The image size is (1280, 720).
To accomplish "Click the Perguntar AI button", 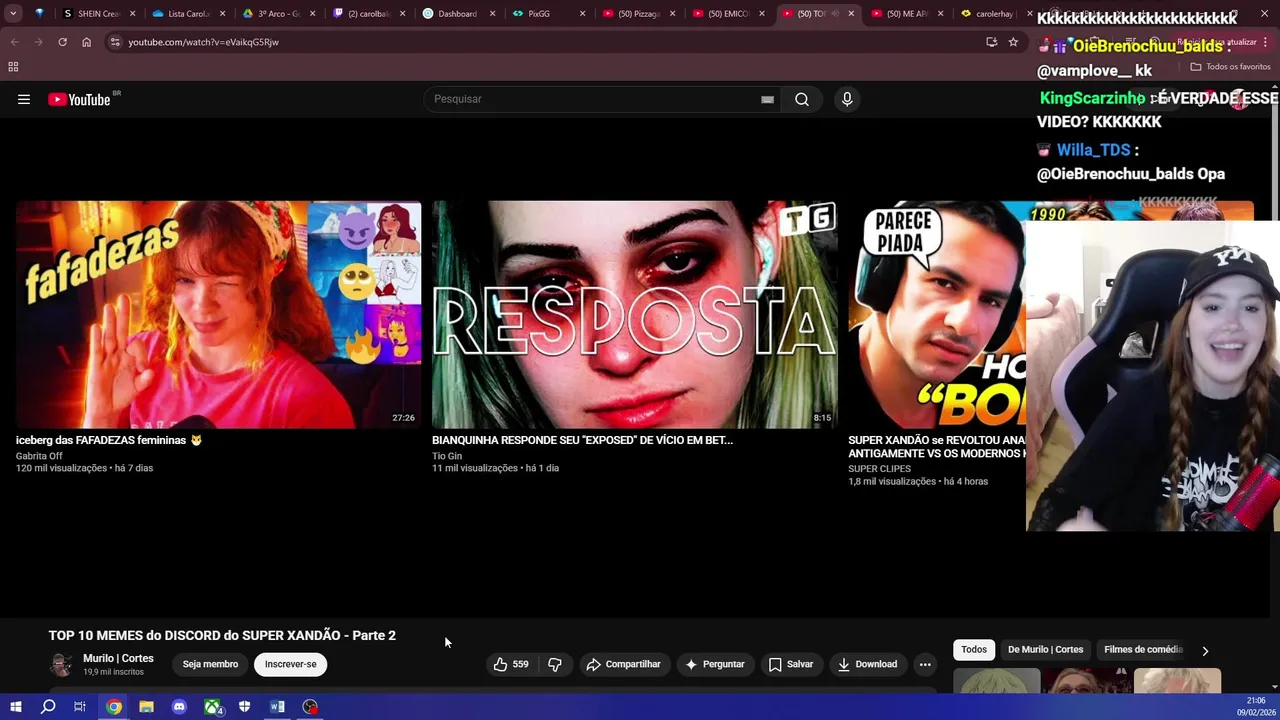I will (x=714, y=664).
